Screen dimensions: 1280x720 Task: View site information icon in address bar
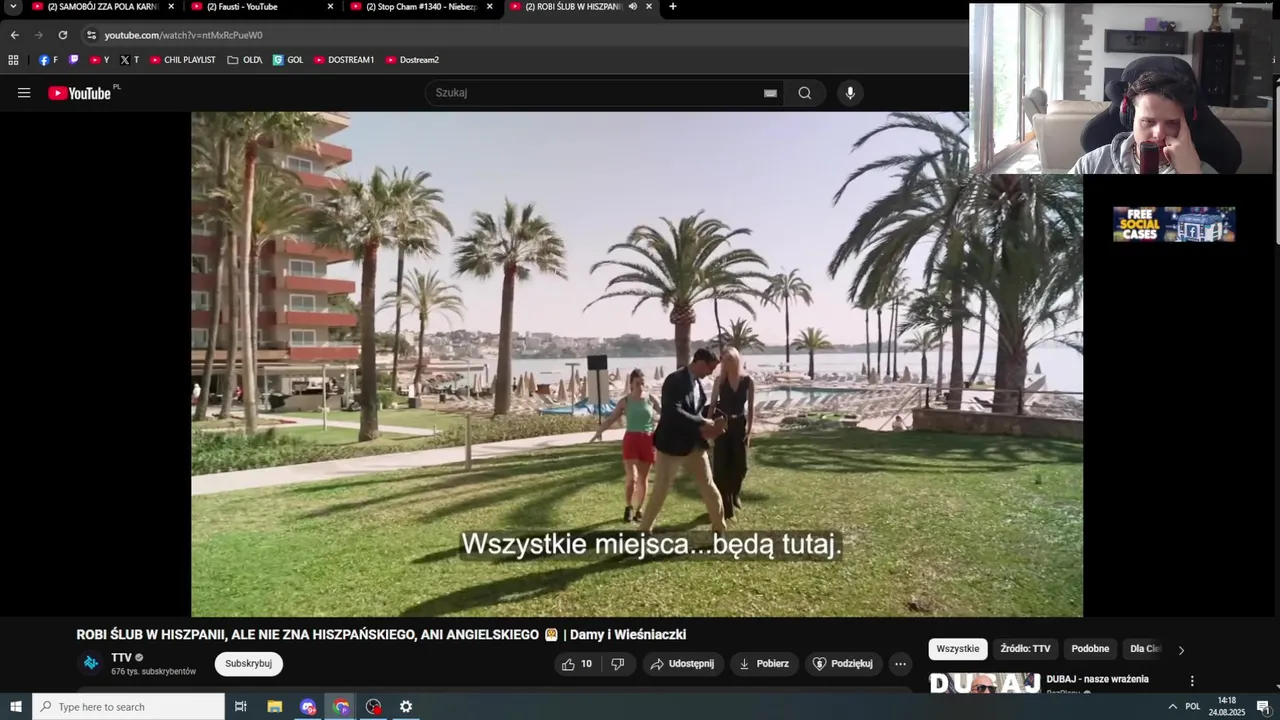(91, 35)
